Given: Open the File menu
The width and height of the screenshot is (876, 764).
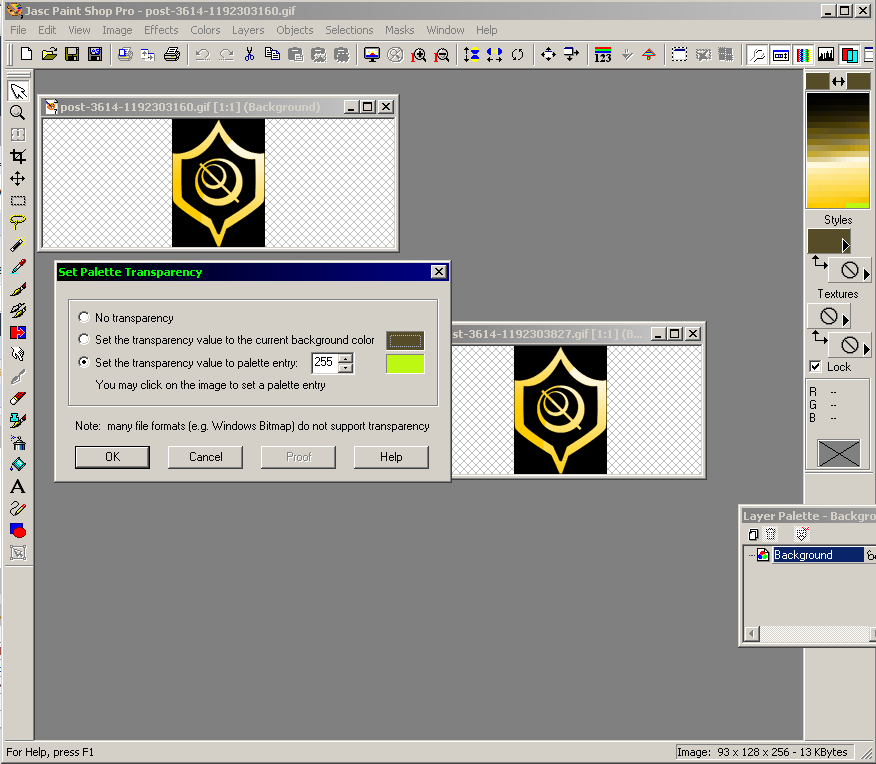Looking at the screenshot, I should (18, 30).
